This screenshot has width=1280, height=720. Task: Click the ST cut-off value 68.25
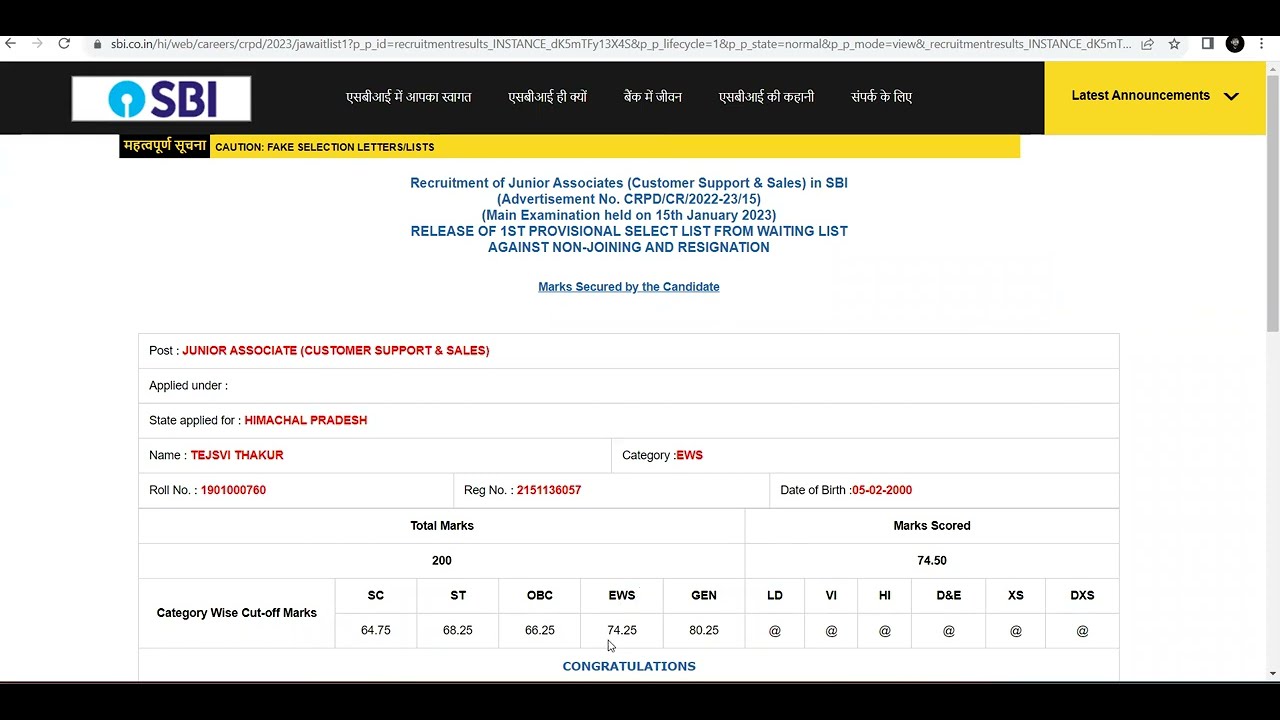[458, 631]
